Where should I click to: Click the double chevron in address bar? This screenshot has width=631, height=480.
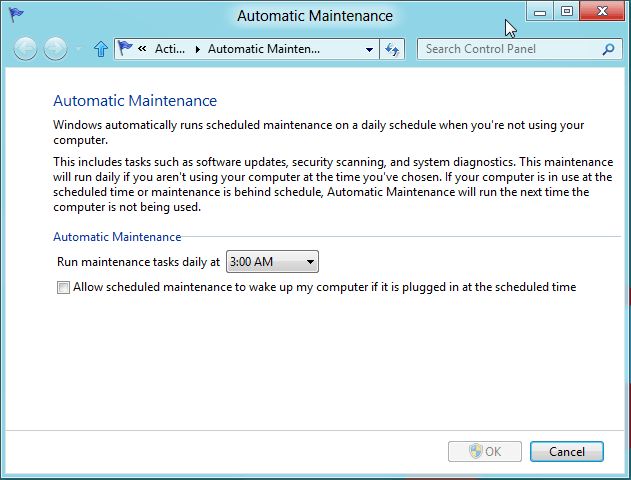pos(142,49)
